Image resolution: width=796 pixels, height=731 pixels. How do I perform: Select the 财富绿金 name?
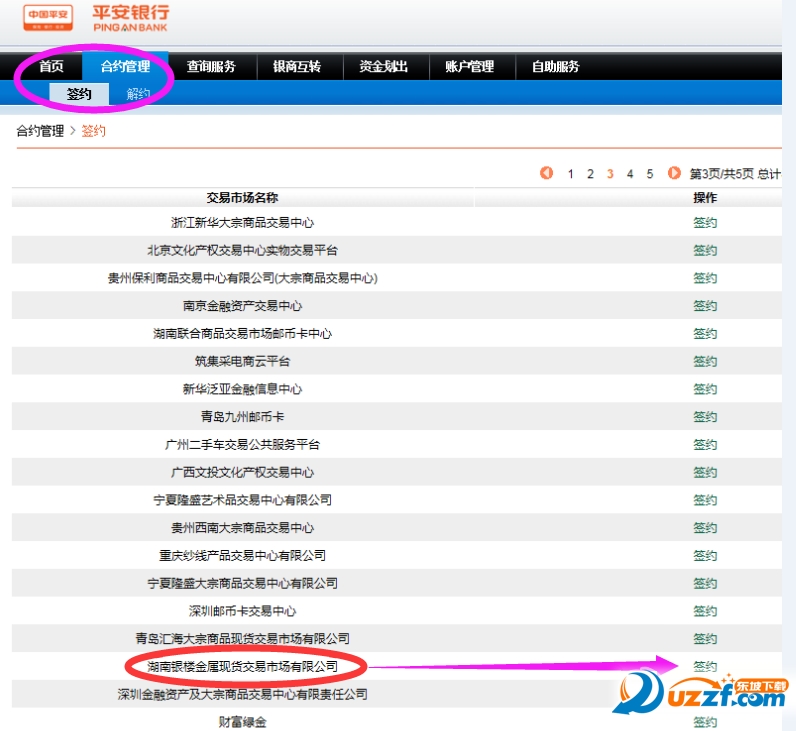click(242, 722)
